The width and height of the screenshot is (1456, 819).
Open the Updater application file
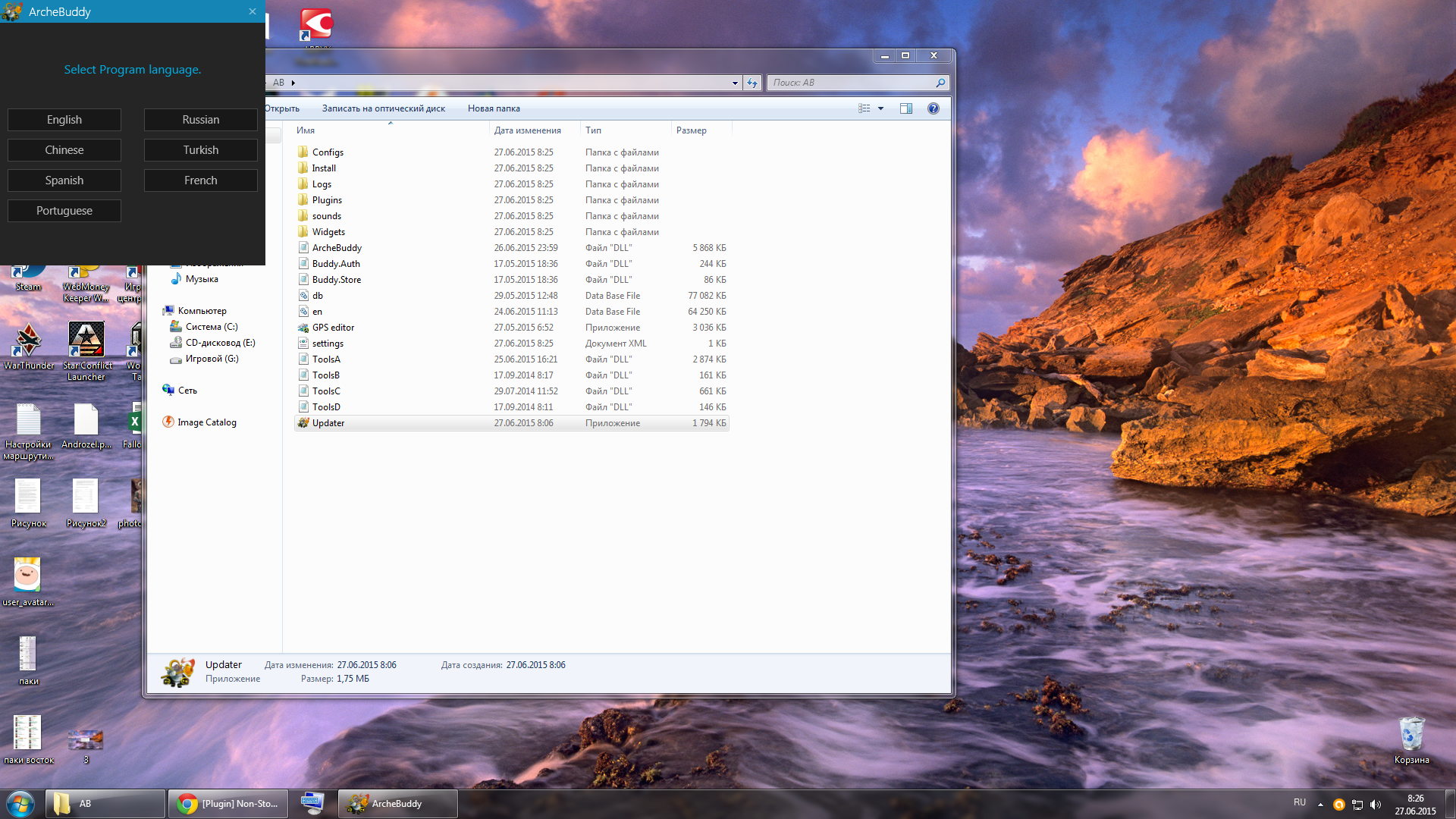click(328, 423)
